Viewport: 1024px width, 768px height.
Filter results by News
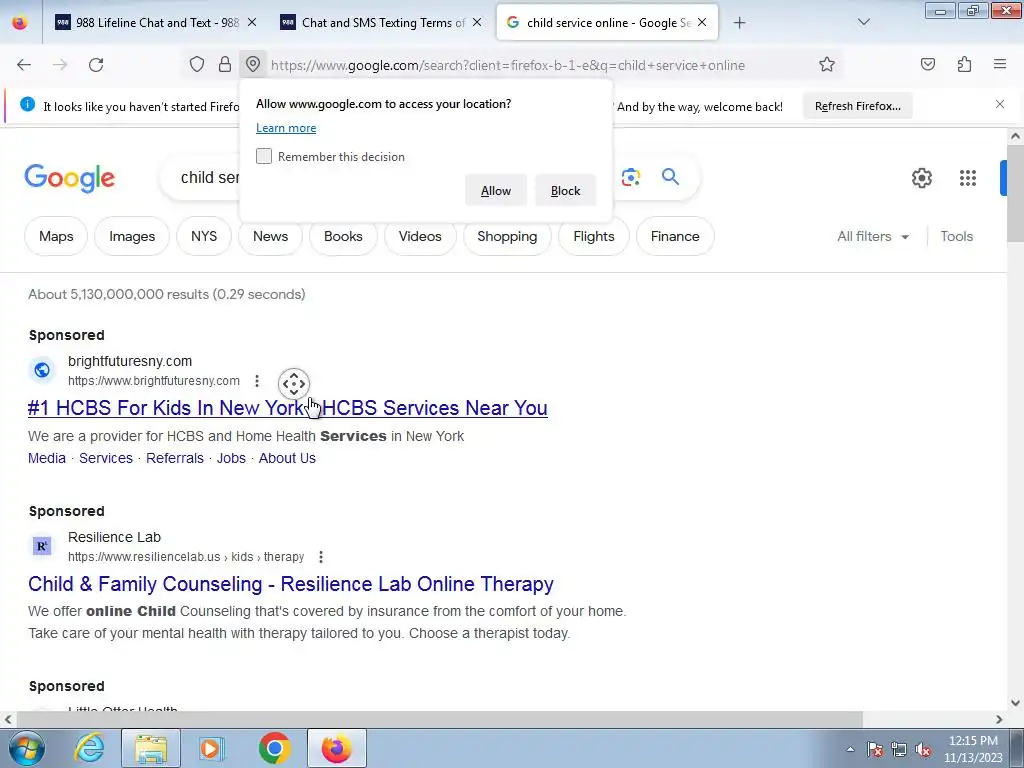270,236
